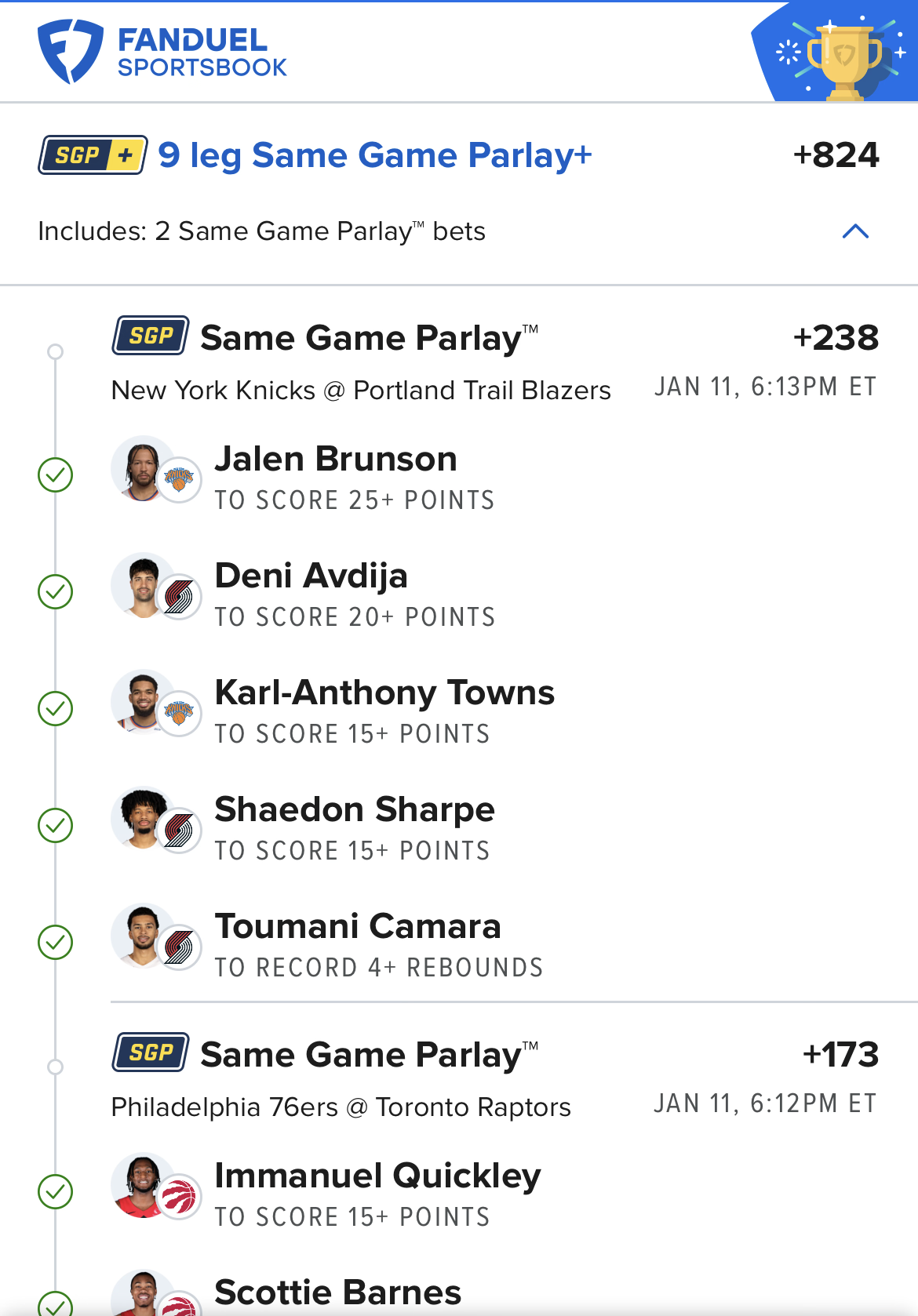Screen dimensions: 918x1316
Task: Open the Philadelphia 76ers @ Toronto Raptors matchup
Action: click(x=341, y=1107)
